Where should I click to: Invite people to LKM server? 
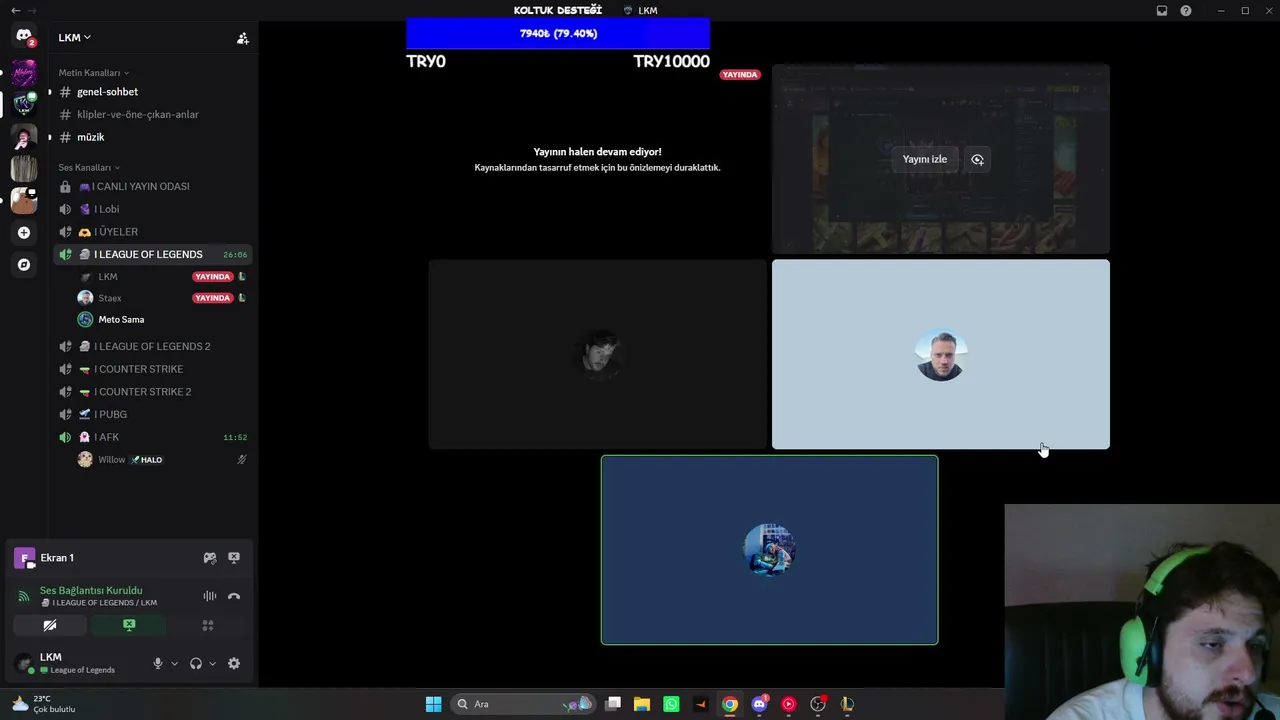242,38
